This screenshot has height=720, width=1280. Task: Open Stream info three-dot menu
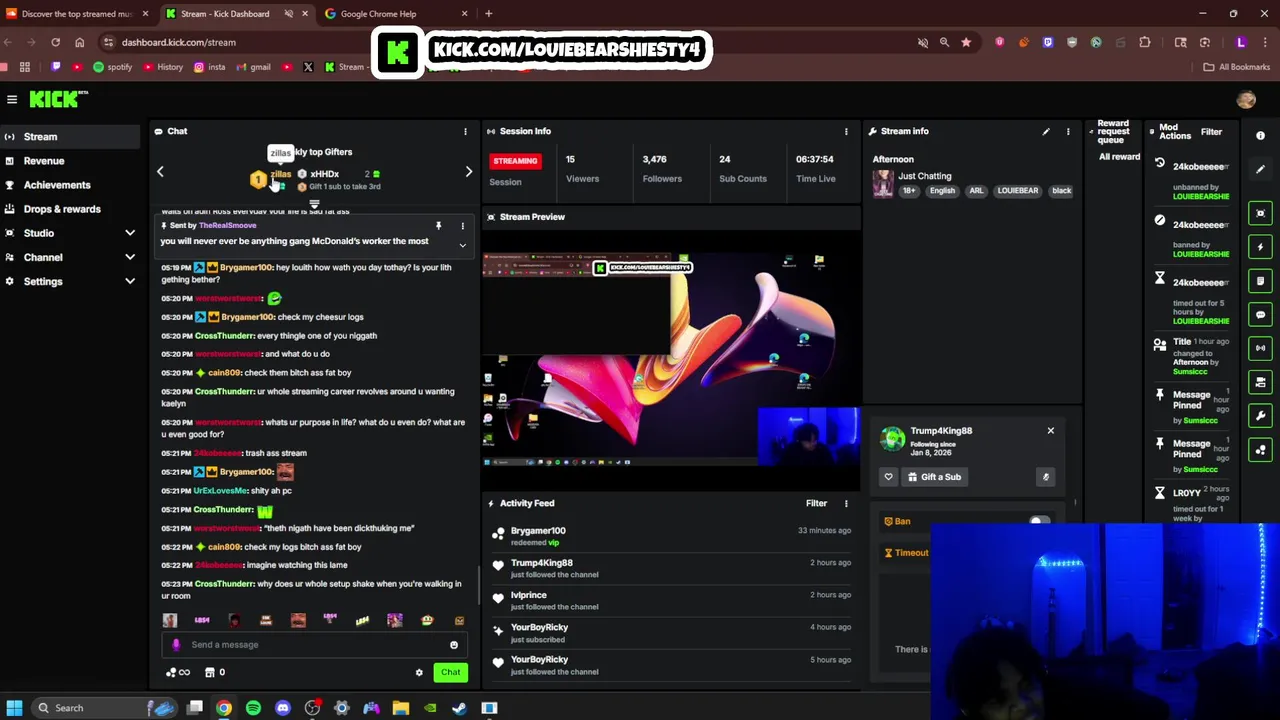(x=1068, y=131)
